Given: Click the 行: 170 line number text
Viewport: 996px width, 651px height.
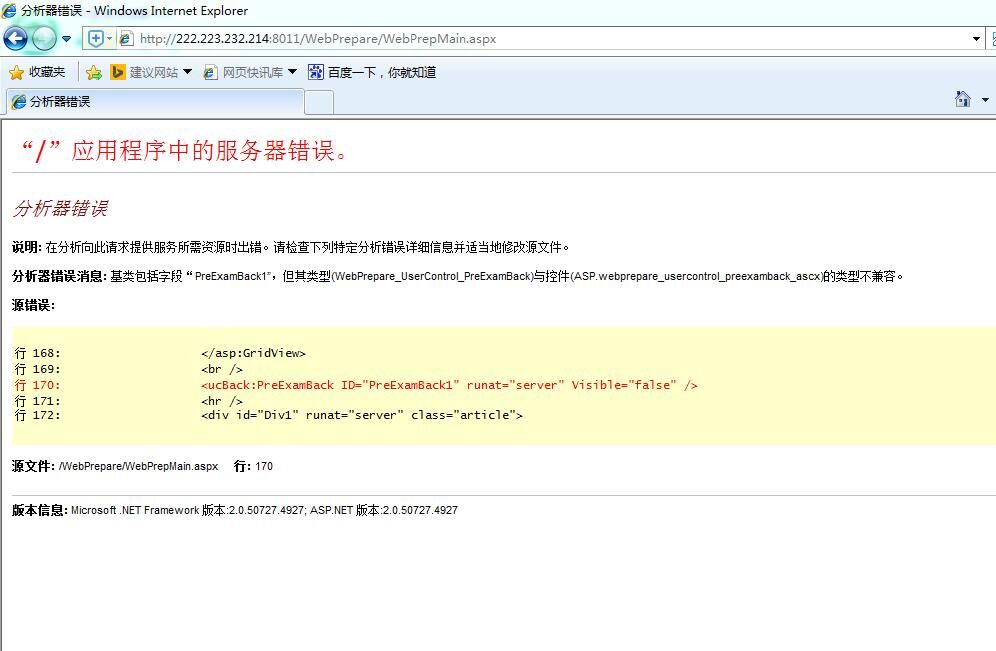Looking at the screenshot, I should 253,466.
